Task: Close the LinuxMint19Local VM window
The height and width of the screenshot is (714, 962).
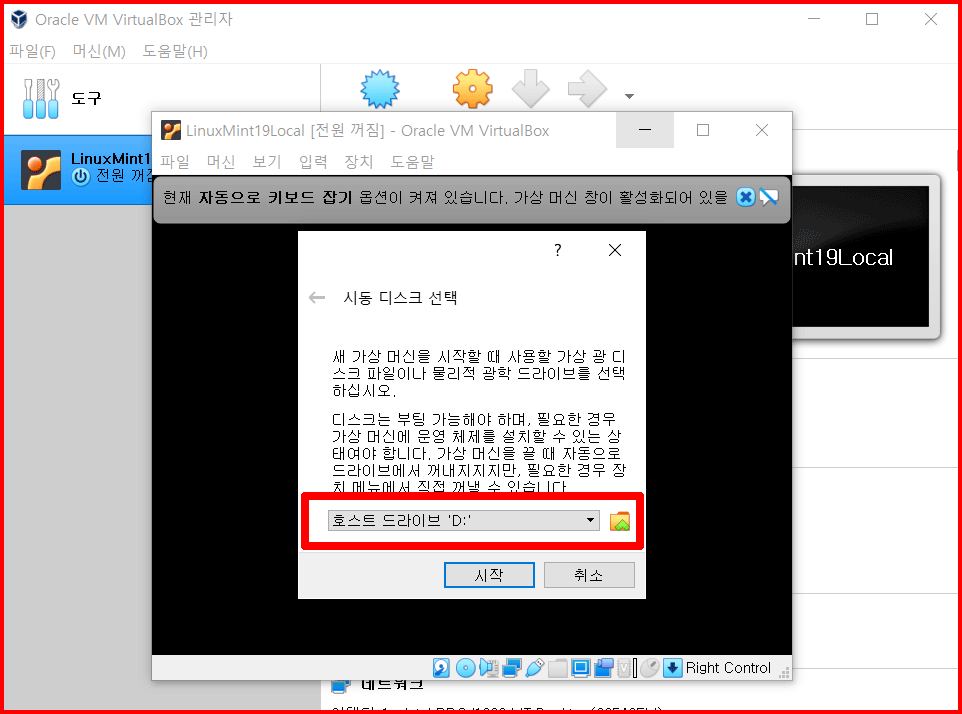Action: [x=761, y=130]
